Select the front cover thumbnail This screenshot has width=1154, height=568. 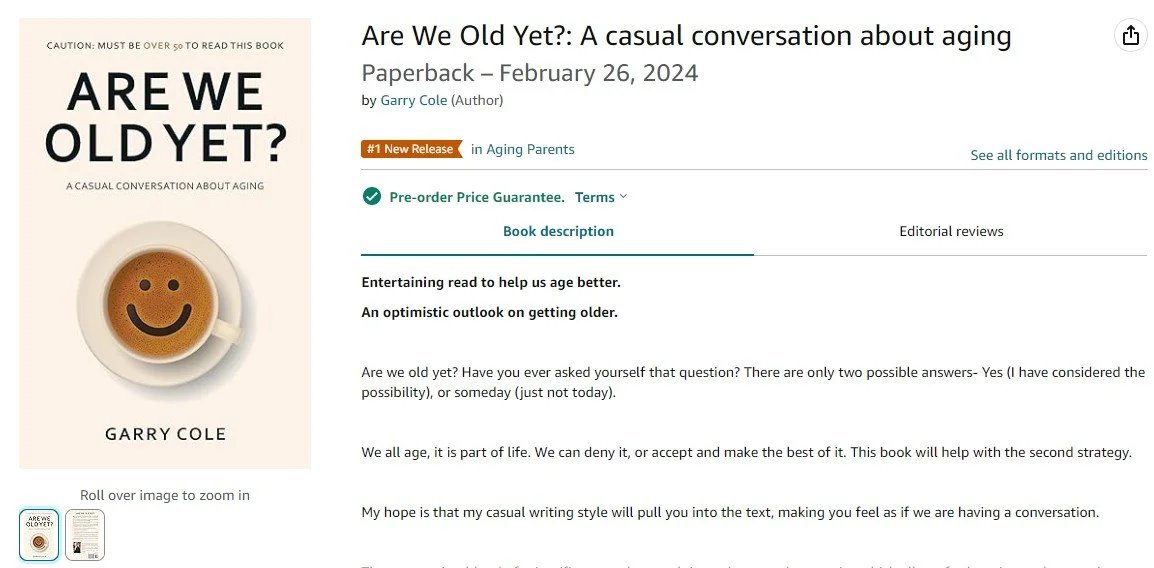[x=39, y=534]
